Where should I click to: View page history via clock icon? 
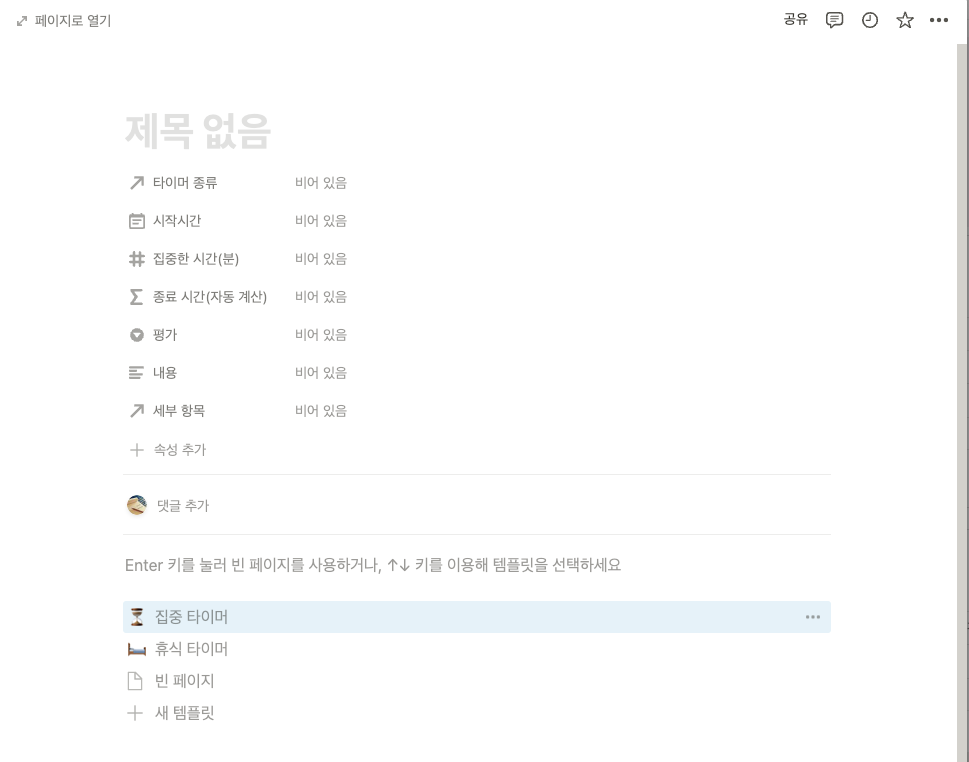(x=870, y=20)
